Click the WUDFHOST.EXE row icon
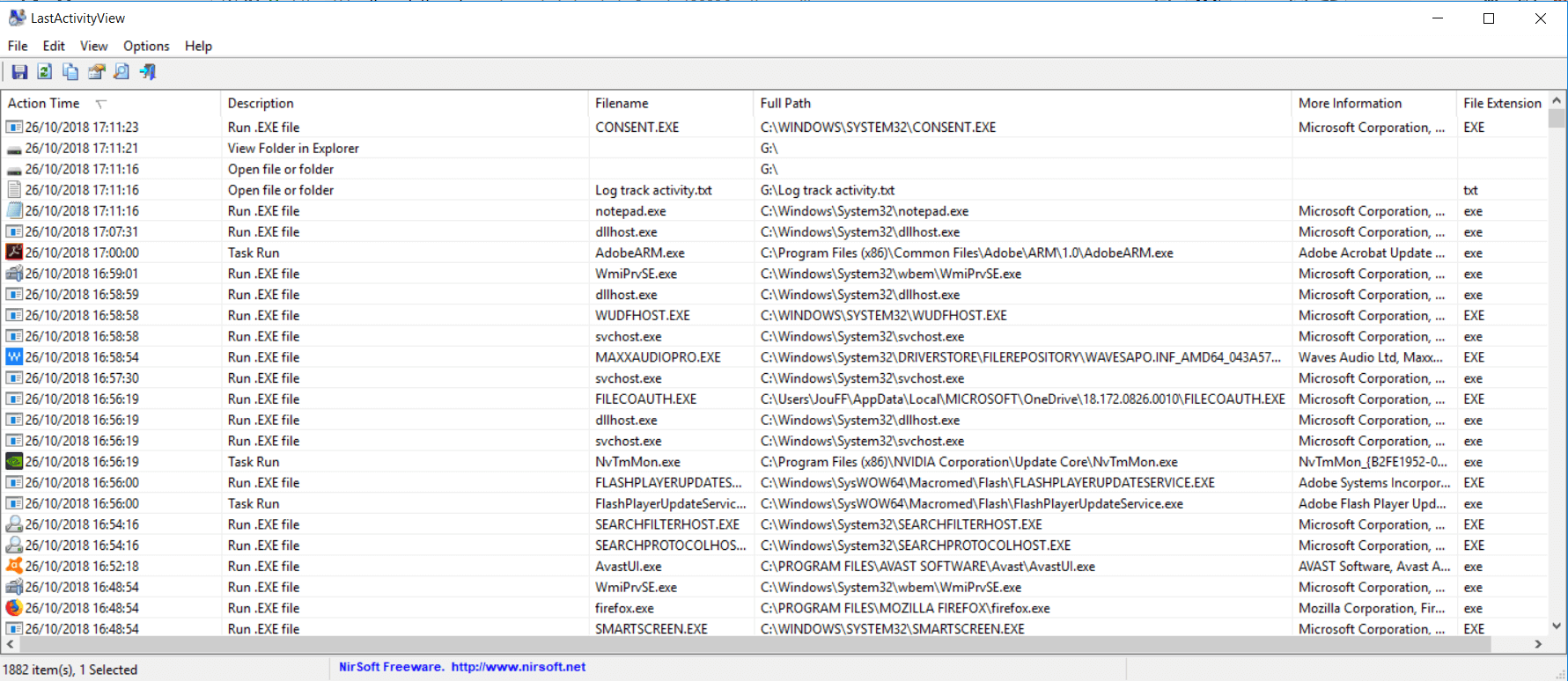This screenshot has height=681, width=1568. tap(14, 316)
